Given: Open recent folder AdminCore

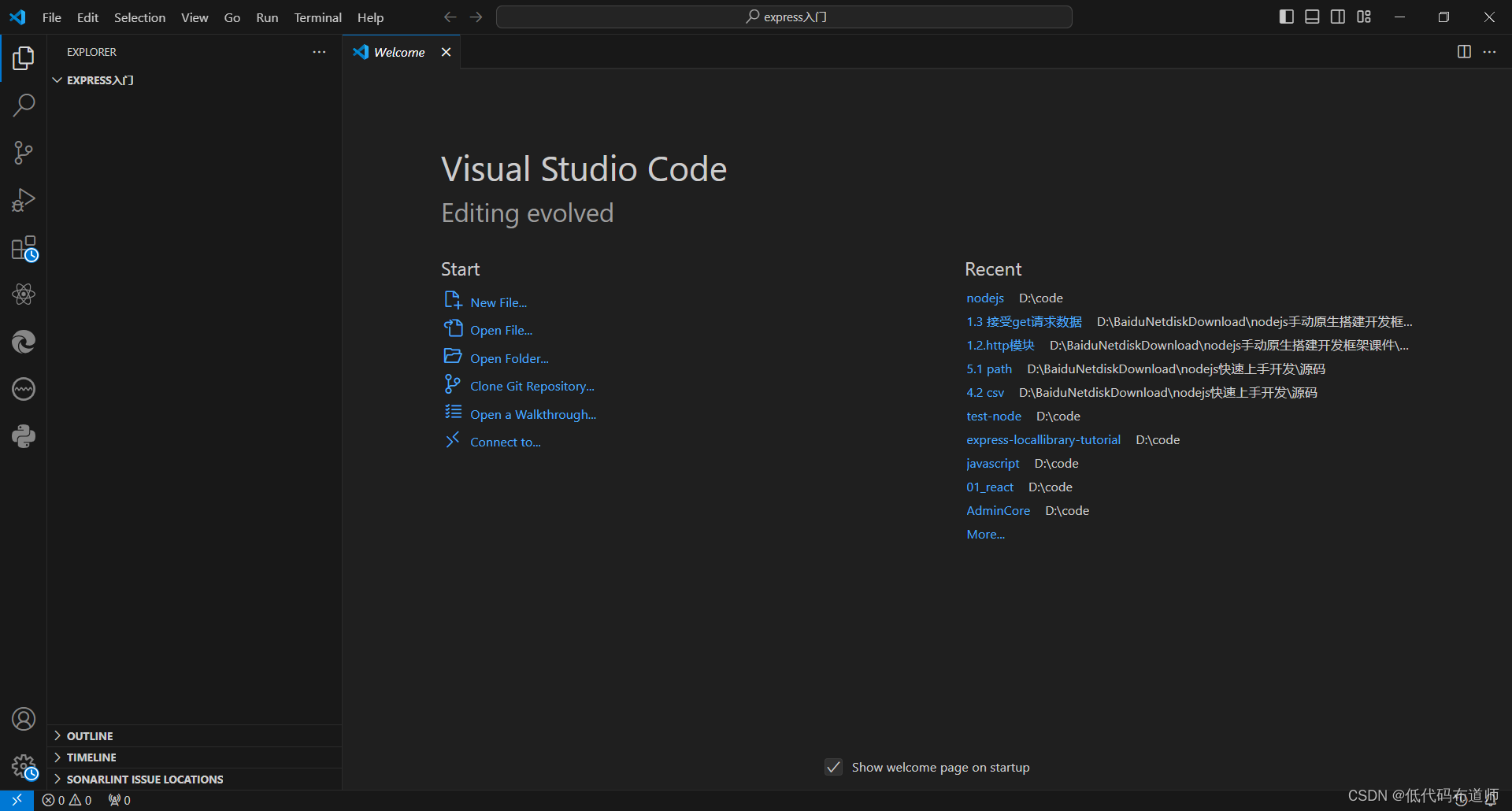Looking at the screenshot, I should coord(999,510).
